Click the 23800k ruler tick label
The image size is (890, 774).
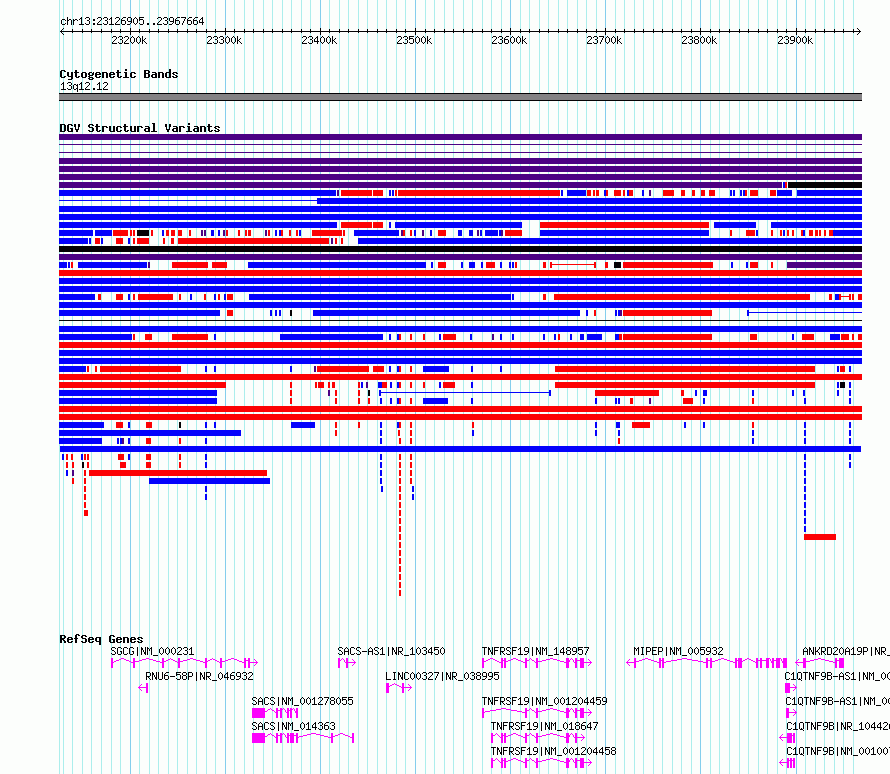point(699,40)
